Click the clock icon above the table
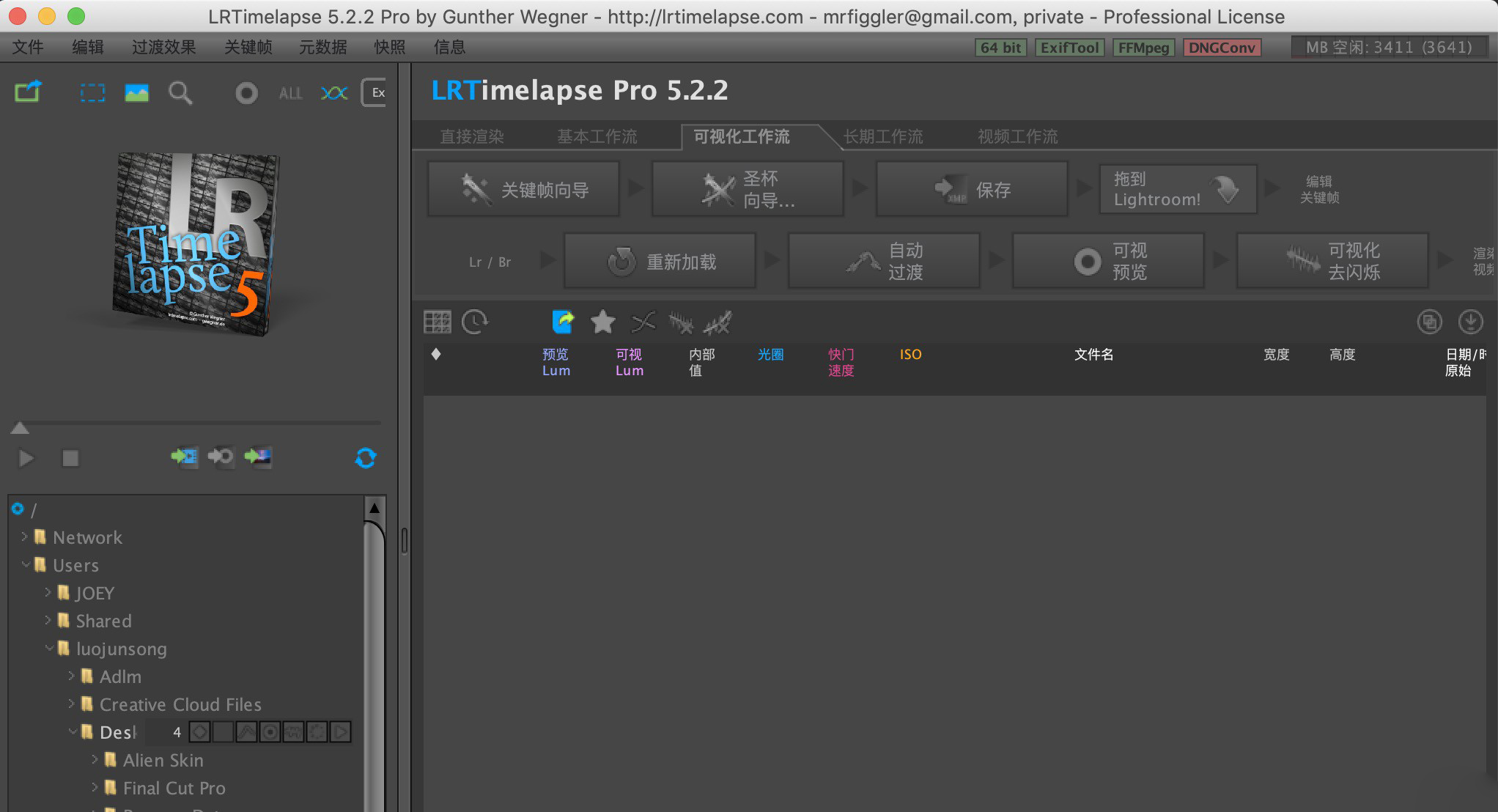The width and height of the screenshot is (1498, 812). pos(475,322)
